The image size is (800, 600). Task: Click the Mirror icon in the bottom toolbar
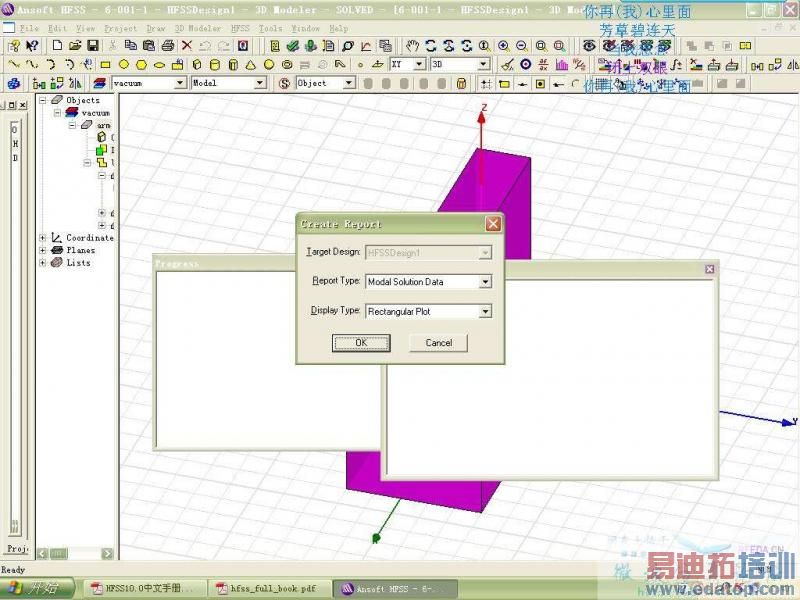pos(76,83)
